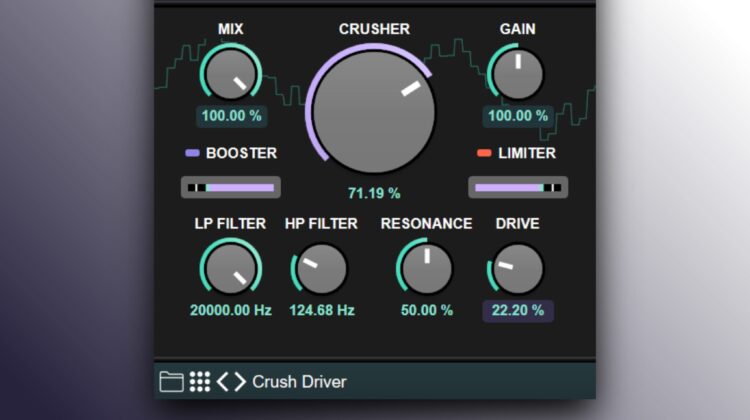Click the Crusher 71.19 % value readout
The height and width of the screenshot is (420, 750).
pyautogui.click(x=374, y=192)
